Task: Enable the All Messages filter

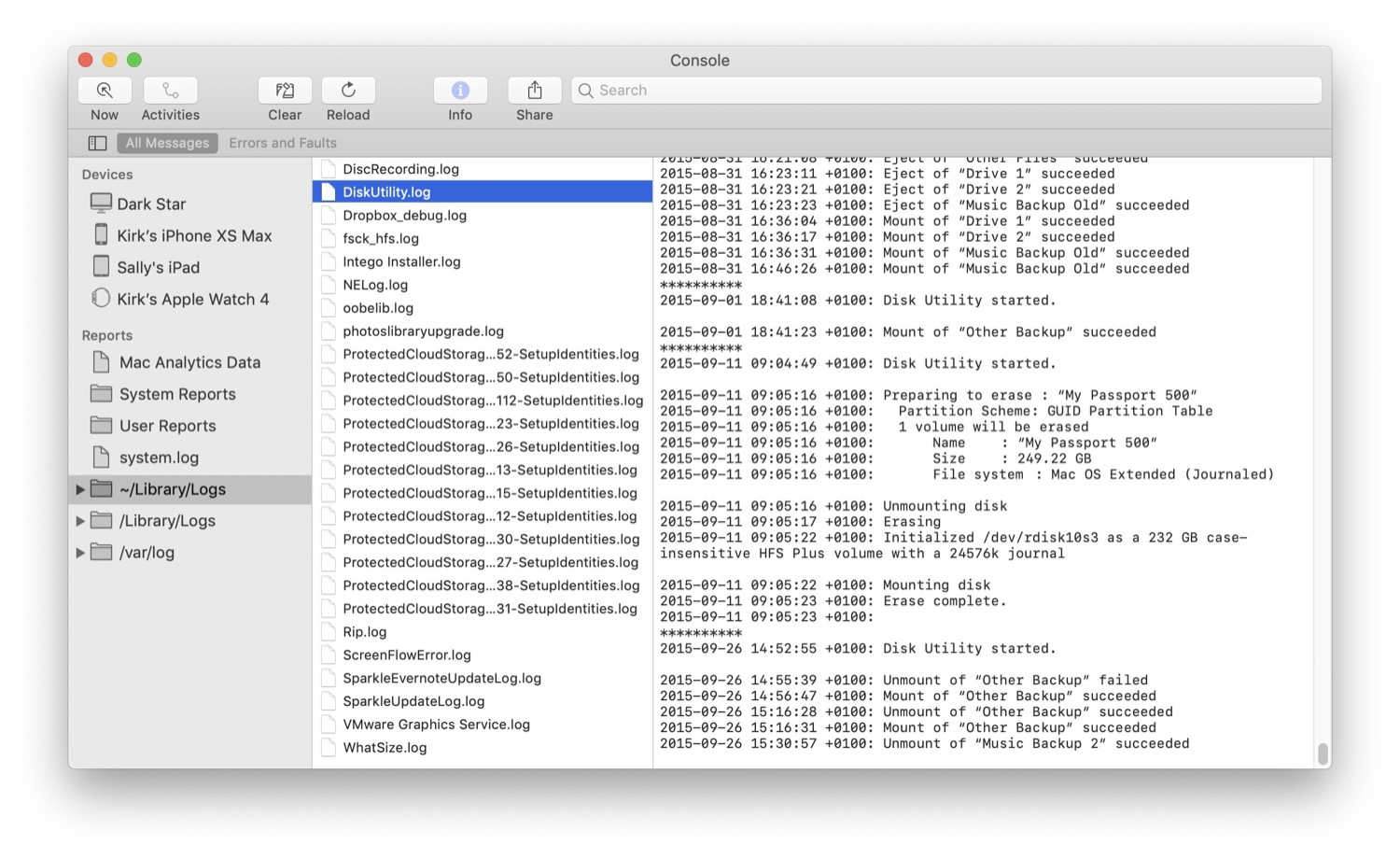Action: (167, 143)
